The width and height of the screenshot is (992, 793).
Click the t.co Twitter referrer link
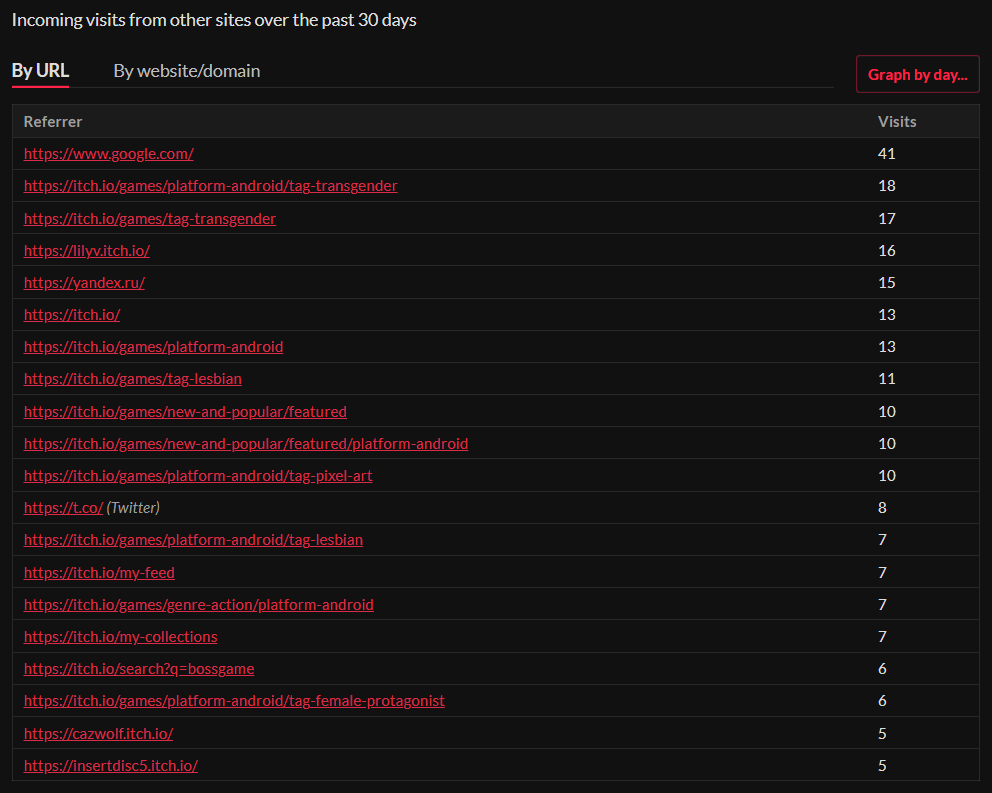pos(64,507)
